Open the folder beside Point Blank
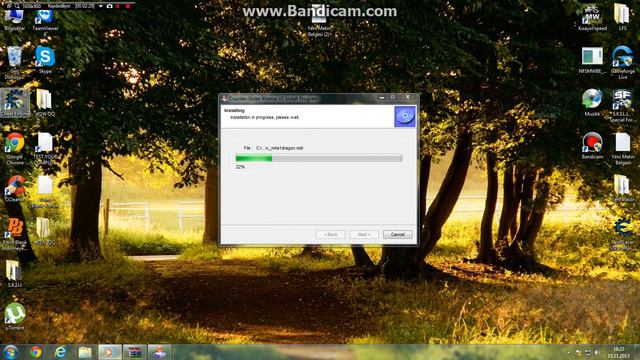This screenshot has width=640, height=360. coord(44,231)
